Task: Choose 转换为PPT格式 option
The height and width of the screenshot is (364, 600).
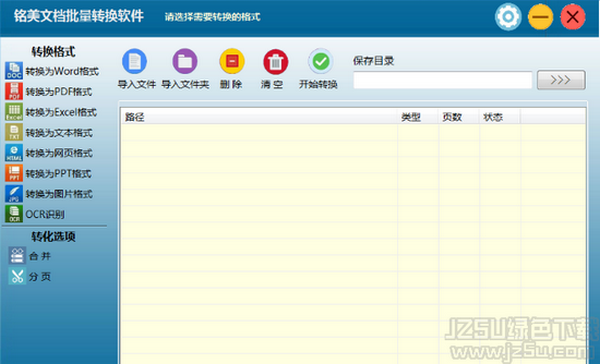Action: point(58,174)
